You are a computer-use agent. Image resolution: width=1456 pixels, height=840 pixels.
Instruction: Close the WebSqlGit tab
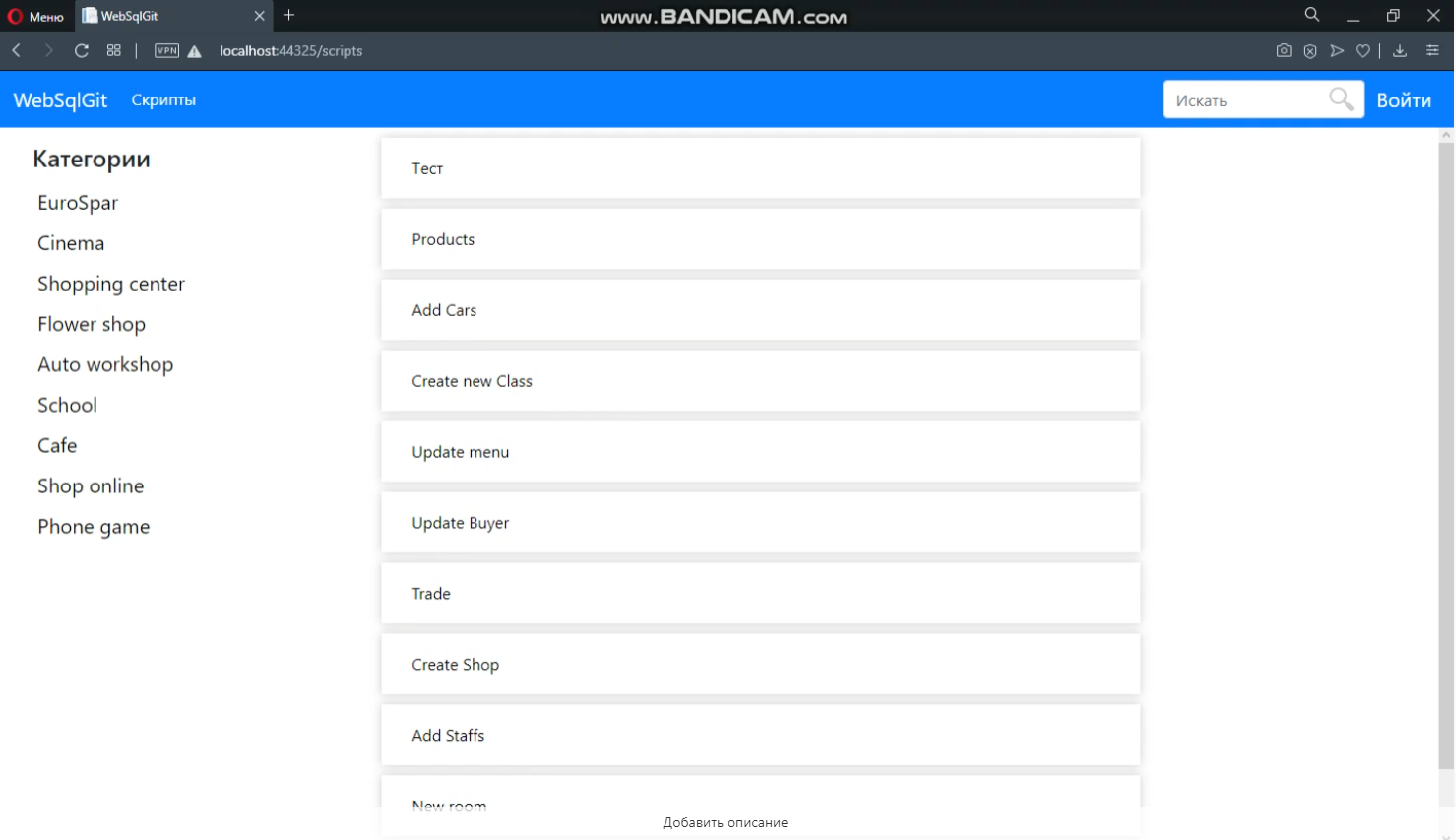[260, 16]
